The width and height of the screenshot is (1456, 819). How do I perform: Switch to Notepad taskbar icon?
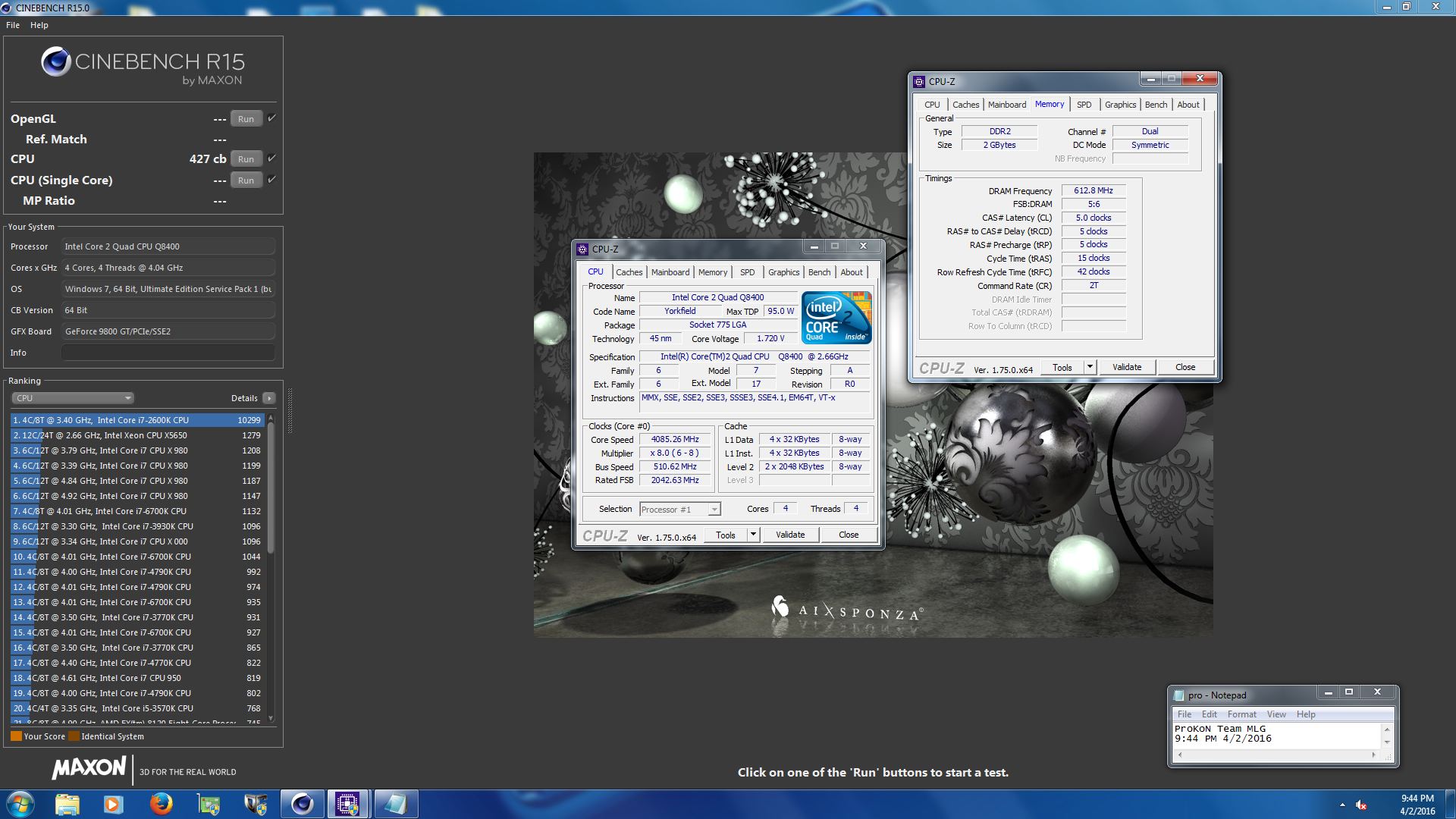click(395, 804)
